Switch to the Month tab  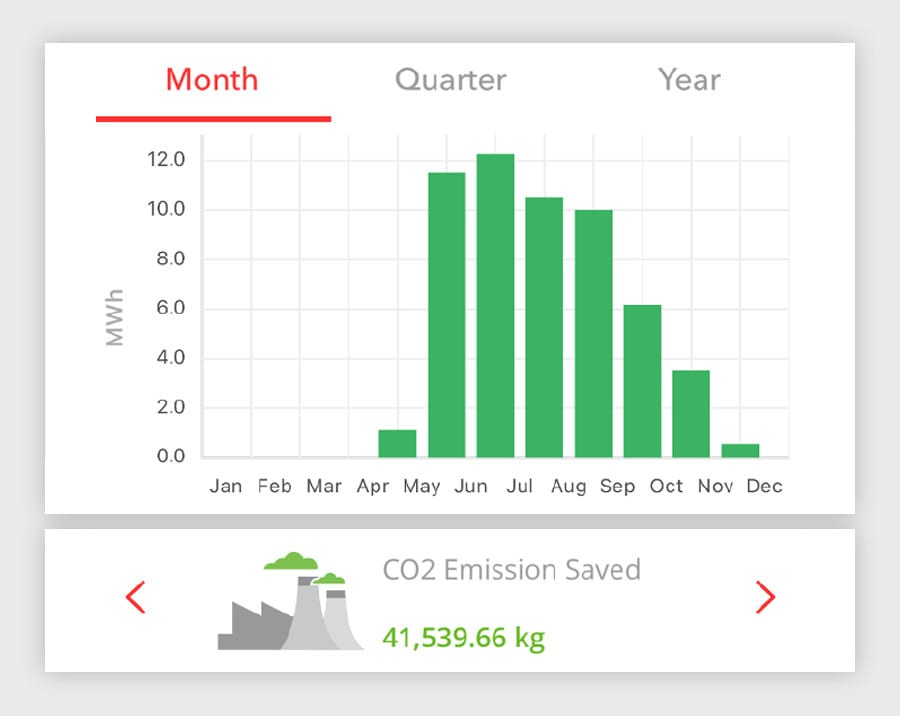tap(212, 80)
